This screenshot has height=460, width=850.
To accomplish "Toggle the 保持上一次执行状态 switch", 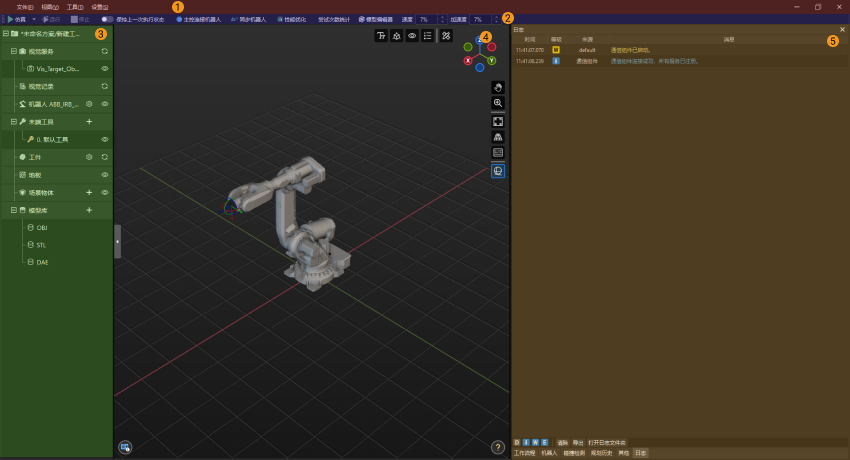I will point(106,19).
